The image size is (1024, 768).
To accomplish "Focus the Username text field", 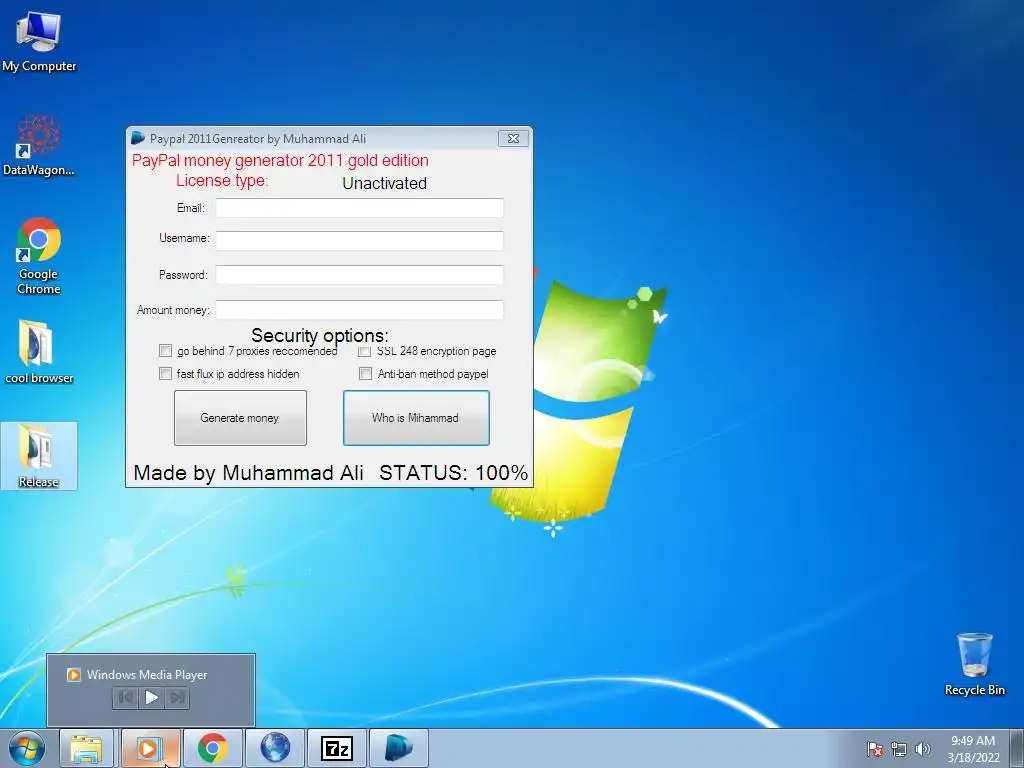I will [359, 240].
